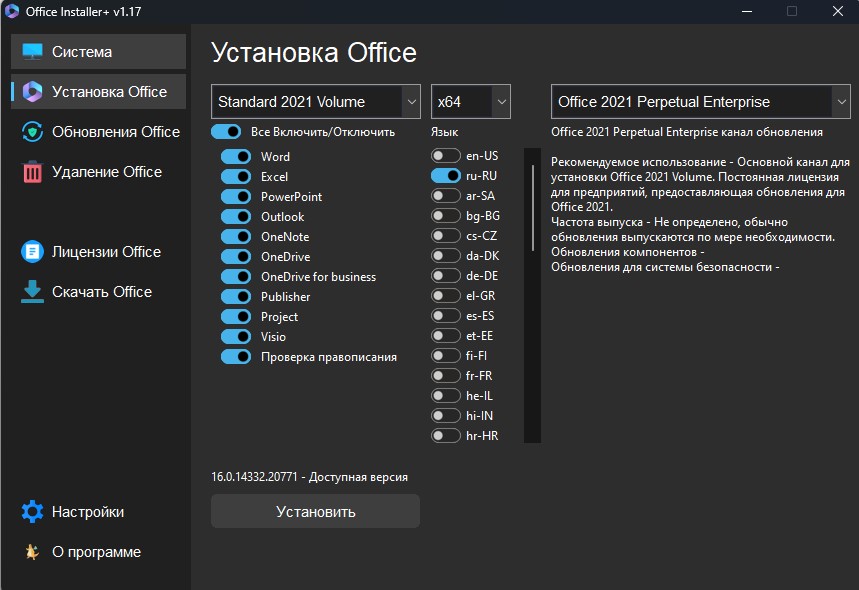
Task: Turn off the Outlook switch
Action: 236,216
